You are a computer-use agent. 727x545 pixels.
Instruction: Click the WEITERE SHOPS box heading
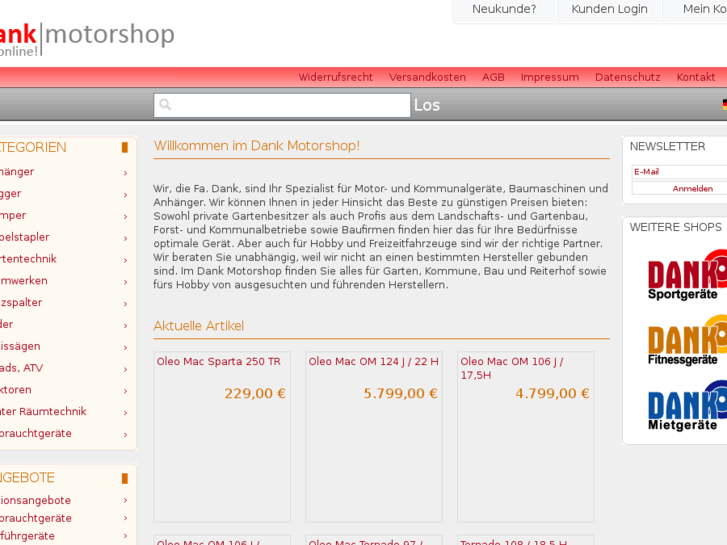click(676, 227)
